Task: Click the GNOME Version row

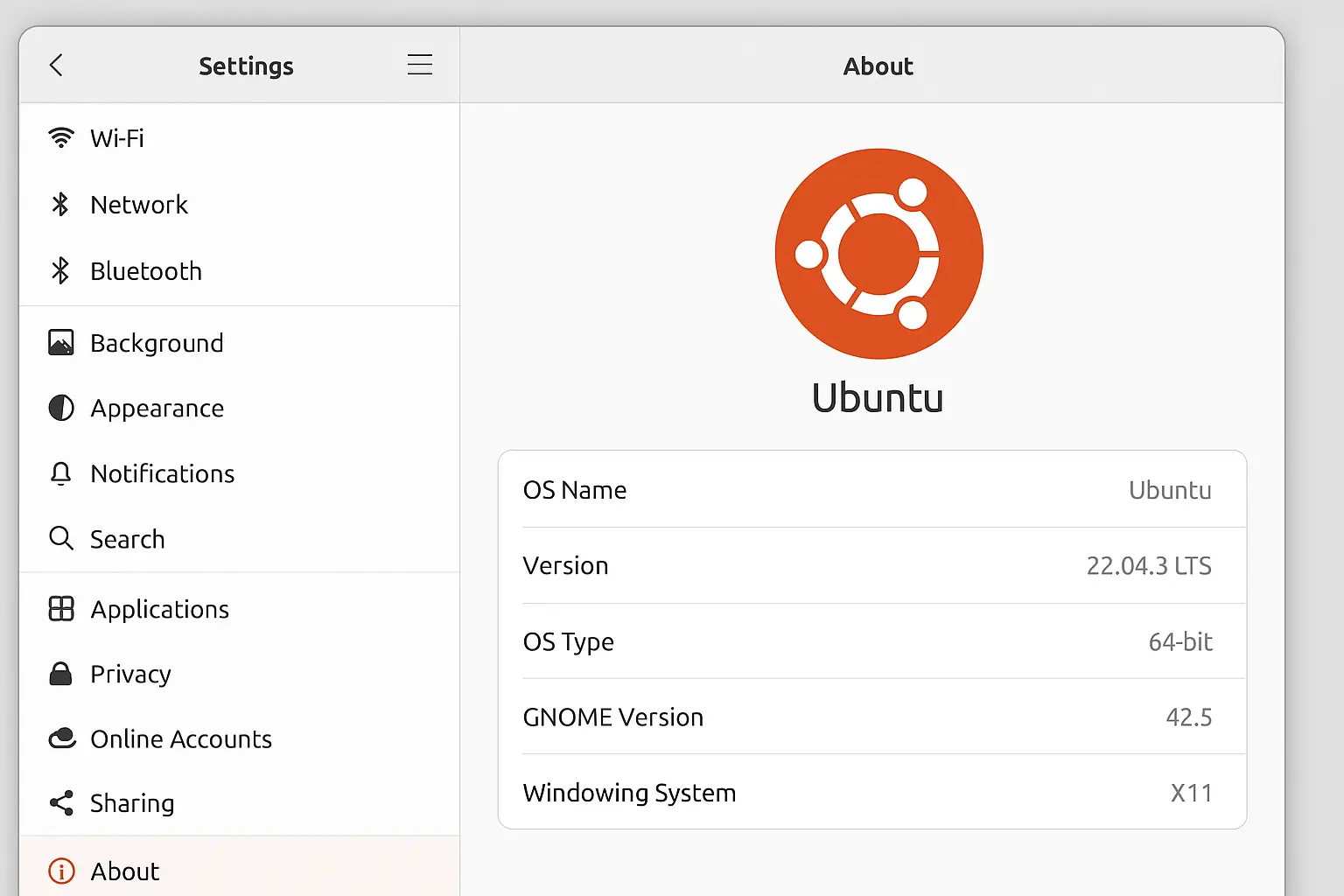Action: (875, 717)
